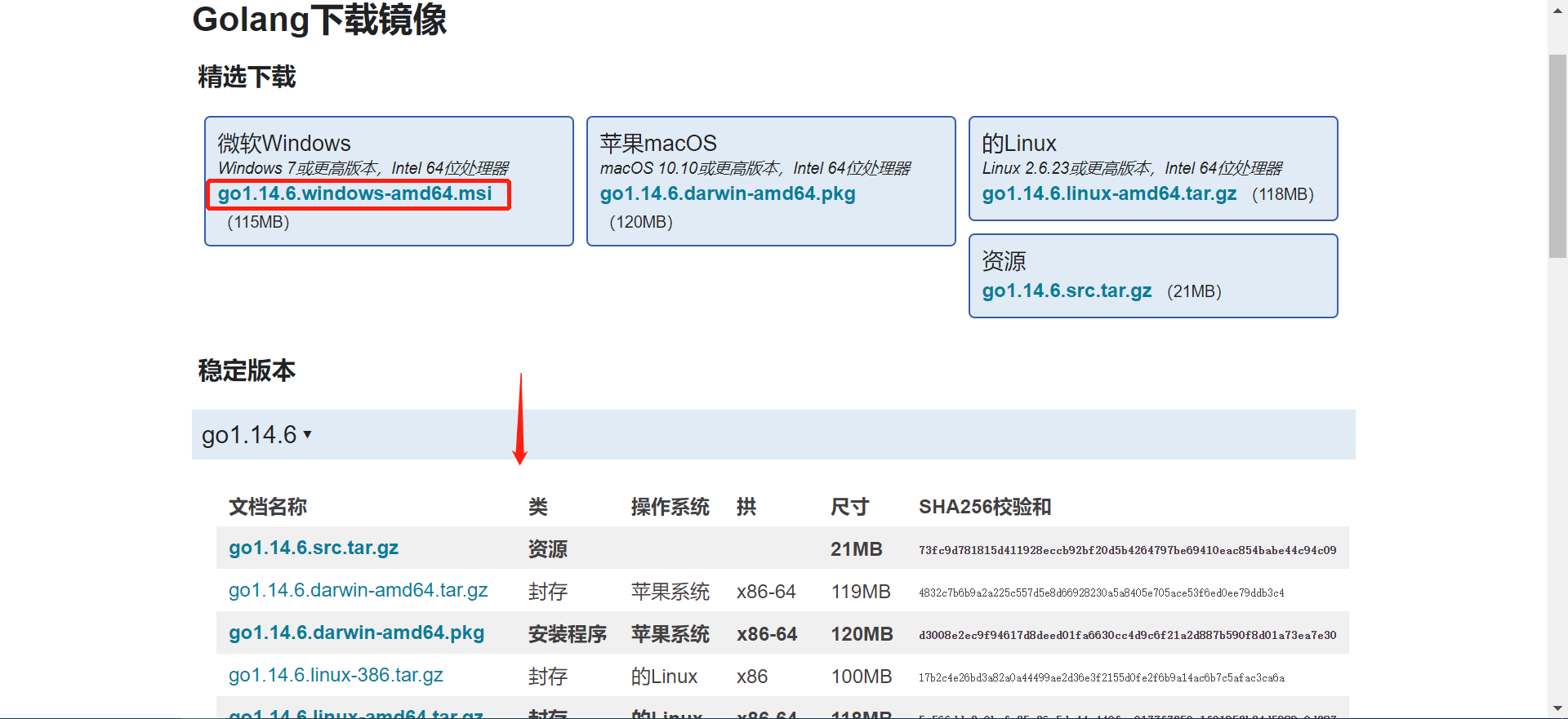The width and height of the screenshot is (1568, 719).
Task: Open go1.14.6.linux-386.tar.gz table link
Action: [x=336, y=676]
